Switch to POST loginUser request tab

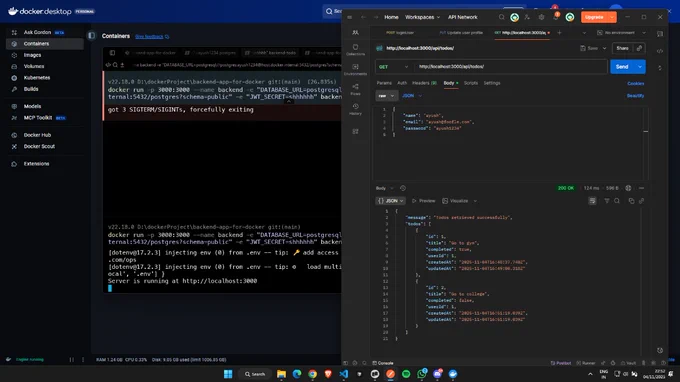pyautogui.click(x=400, y=33)
